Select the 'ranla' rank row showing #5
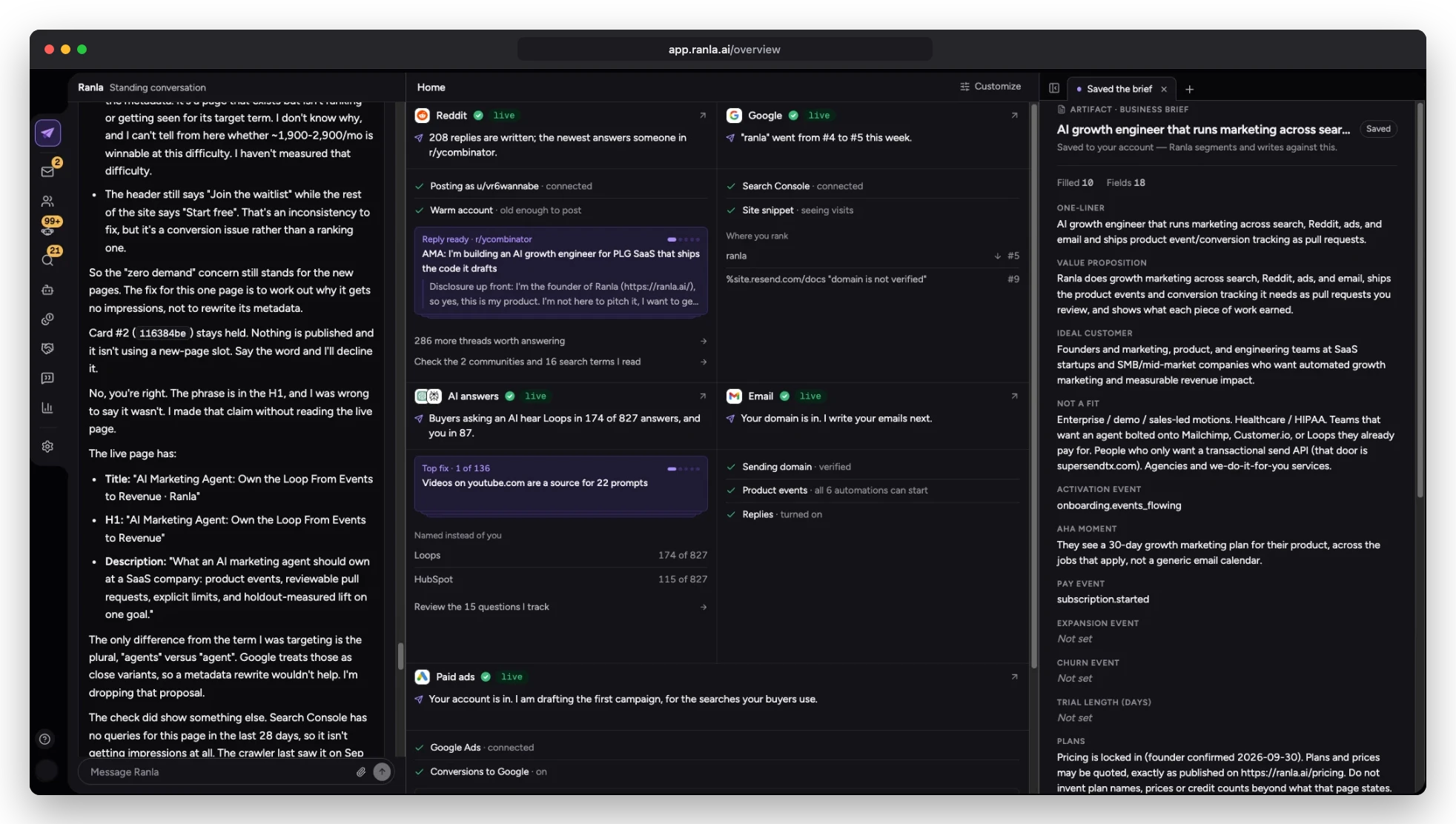 pyautogui.click(x=873, y=256)
